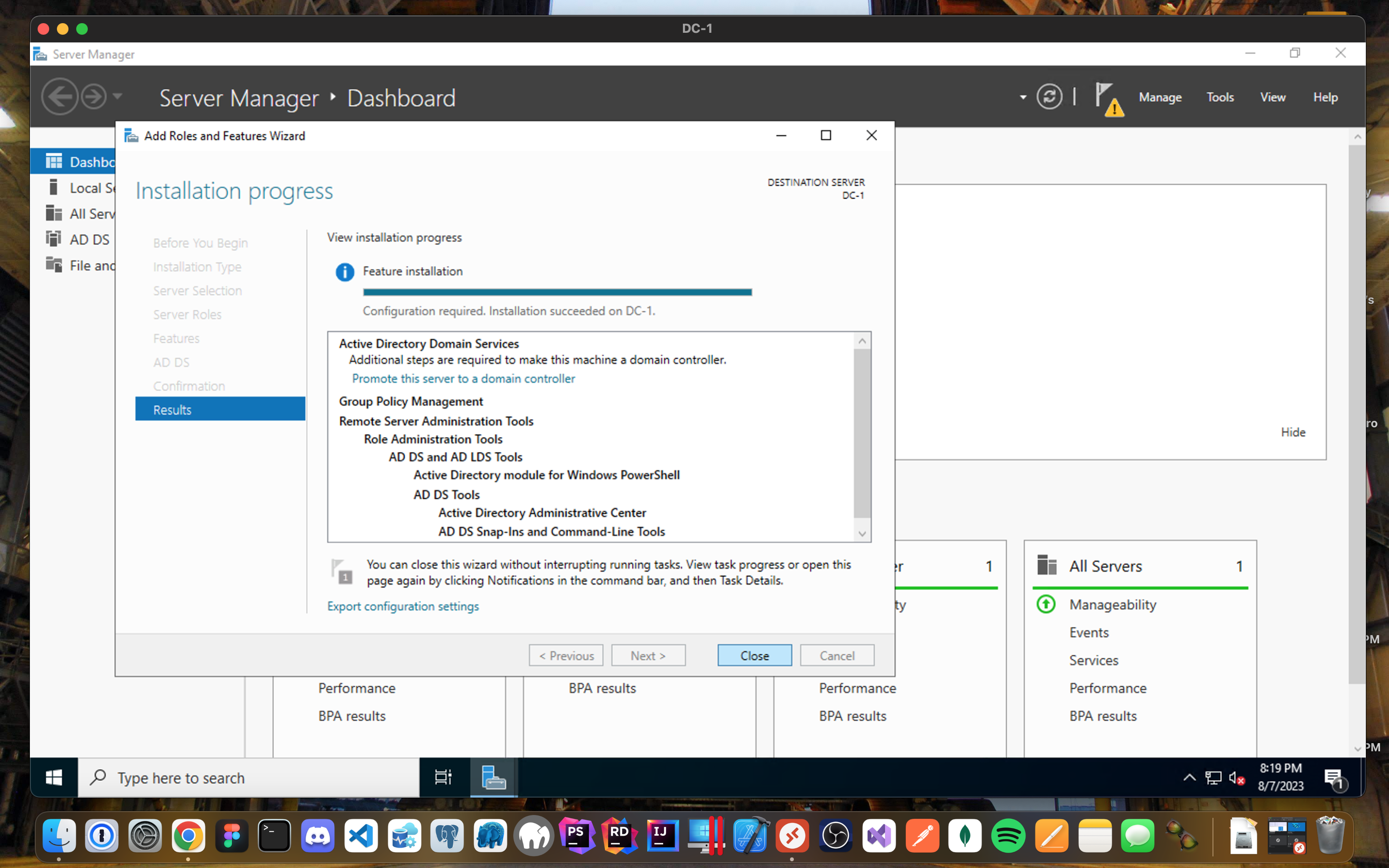Click the Refresh dashboard icon
This screenshot has width=1389, height=868.
tap(1049, 97)
